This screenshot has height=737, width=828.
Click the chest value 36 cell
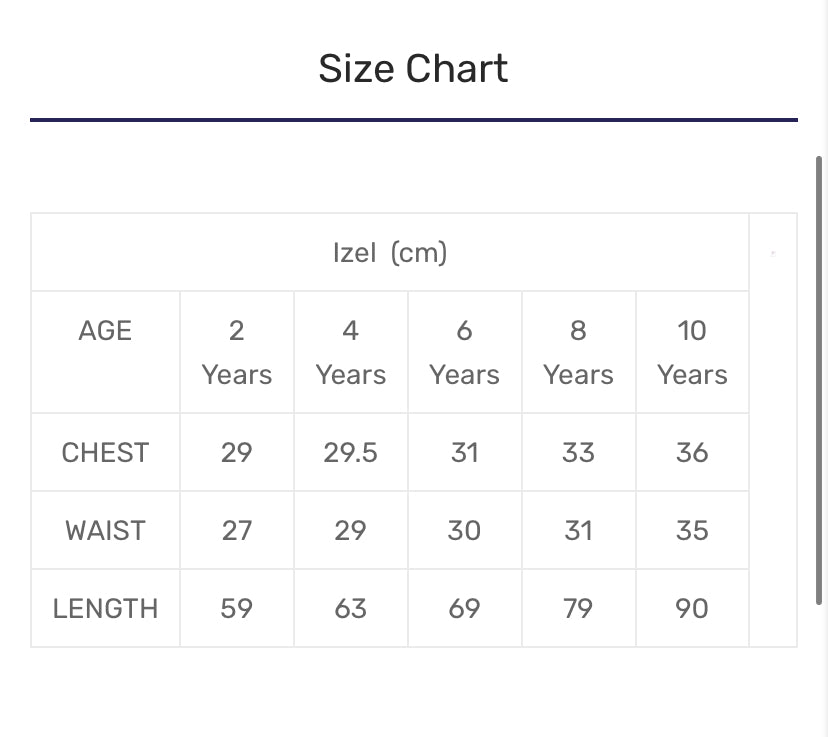pos(692,453)
